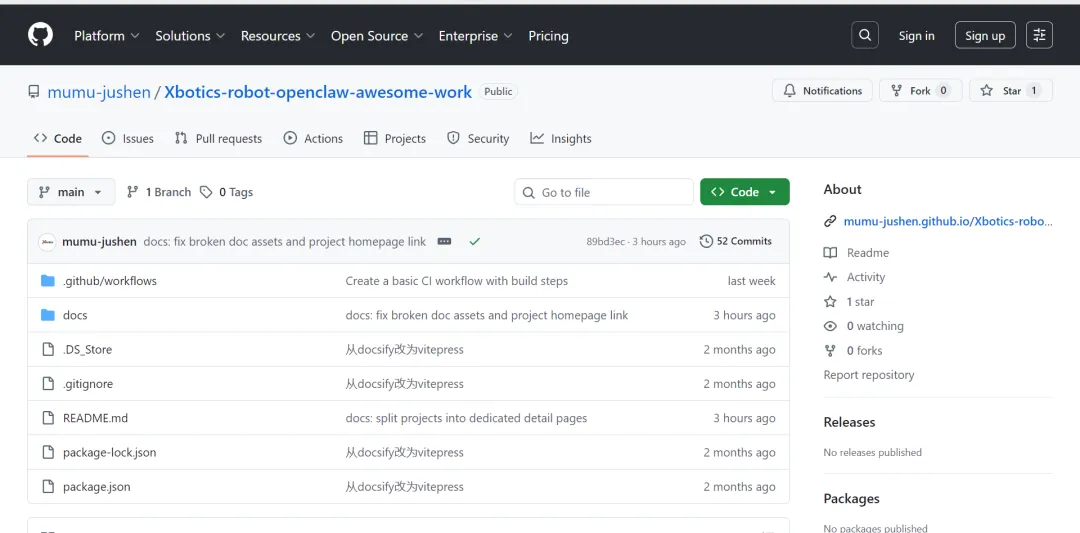Open the Solutions header menu
This screenshot has height=533, width=1080.
point(190,35)
